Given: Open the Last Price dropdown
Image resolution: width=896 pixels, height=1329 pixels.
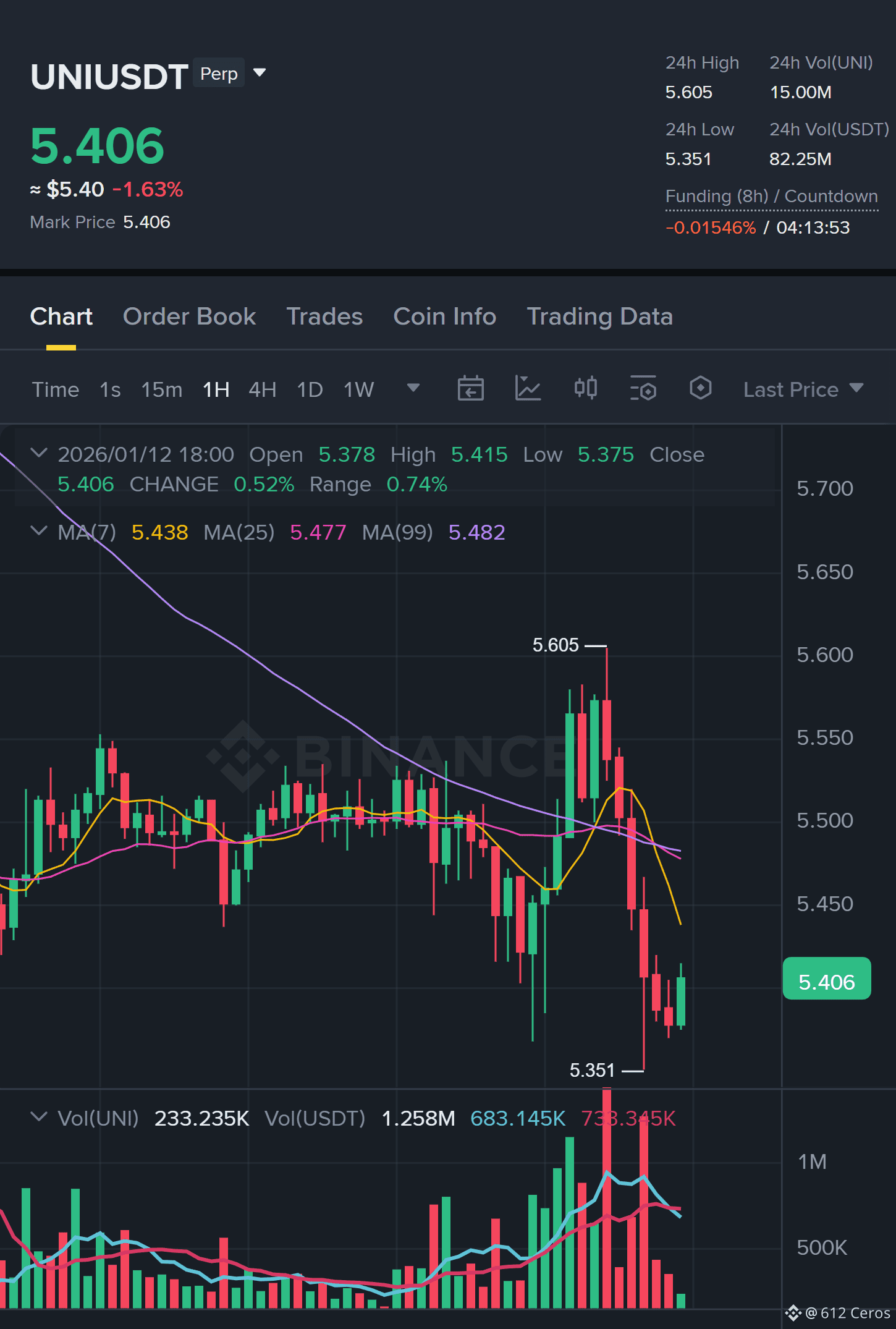Looking at the screenshot, I should click(803, 389).
